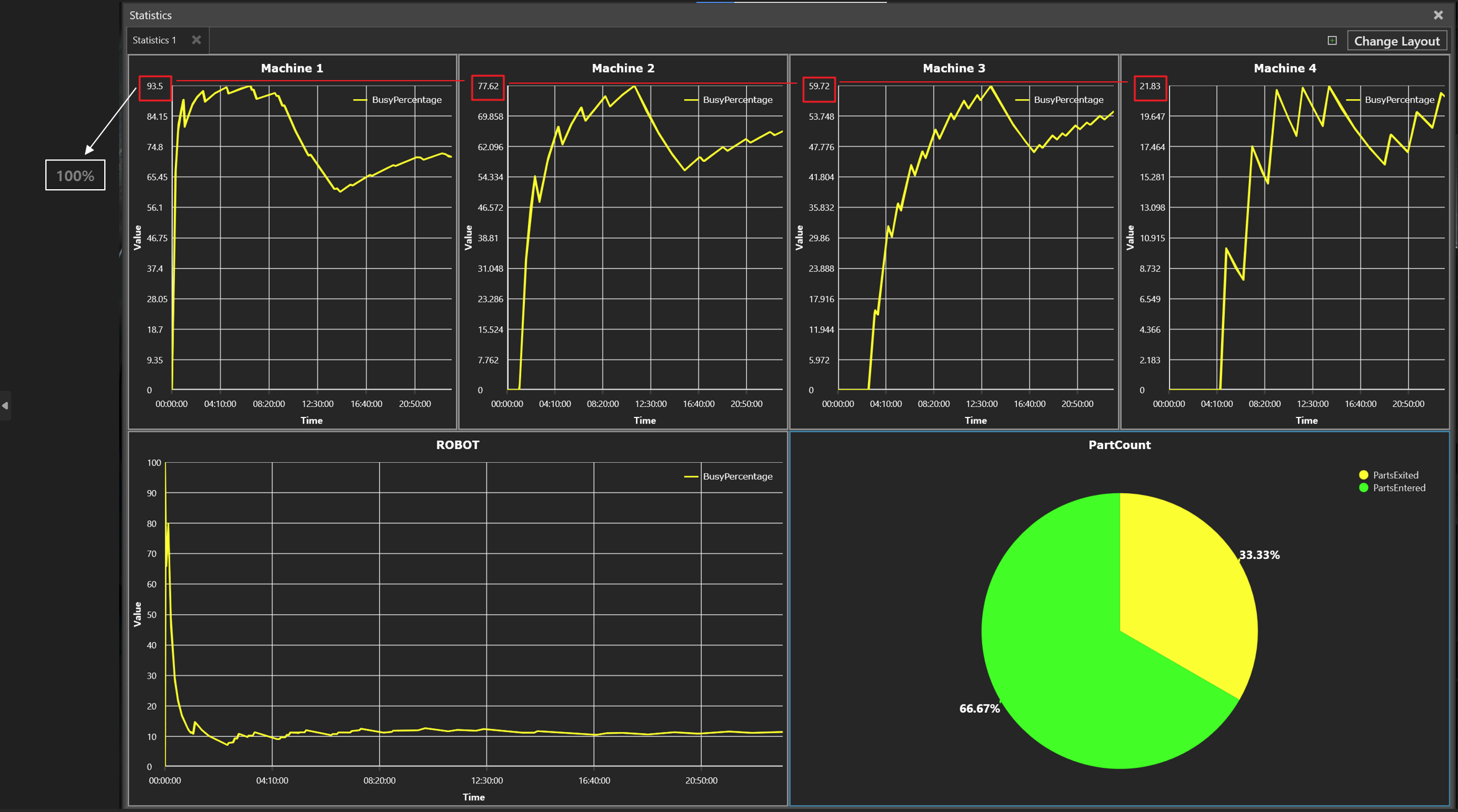Click ROBOT chart BusyPercentage legend entry
The height and width of the screenshot is (812, 1458).
737,476
